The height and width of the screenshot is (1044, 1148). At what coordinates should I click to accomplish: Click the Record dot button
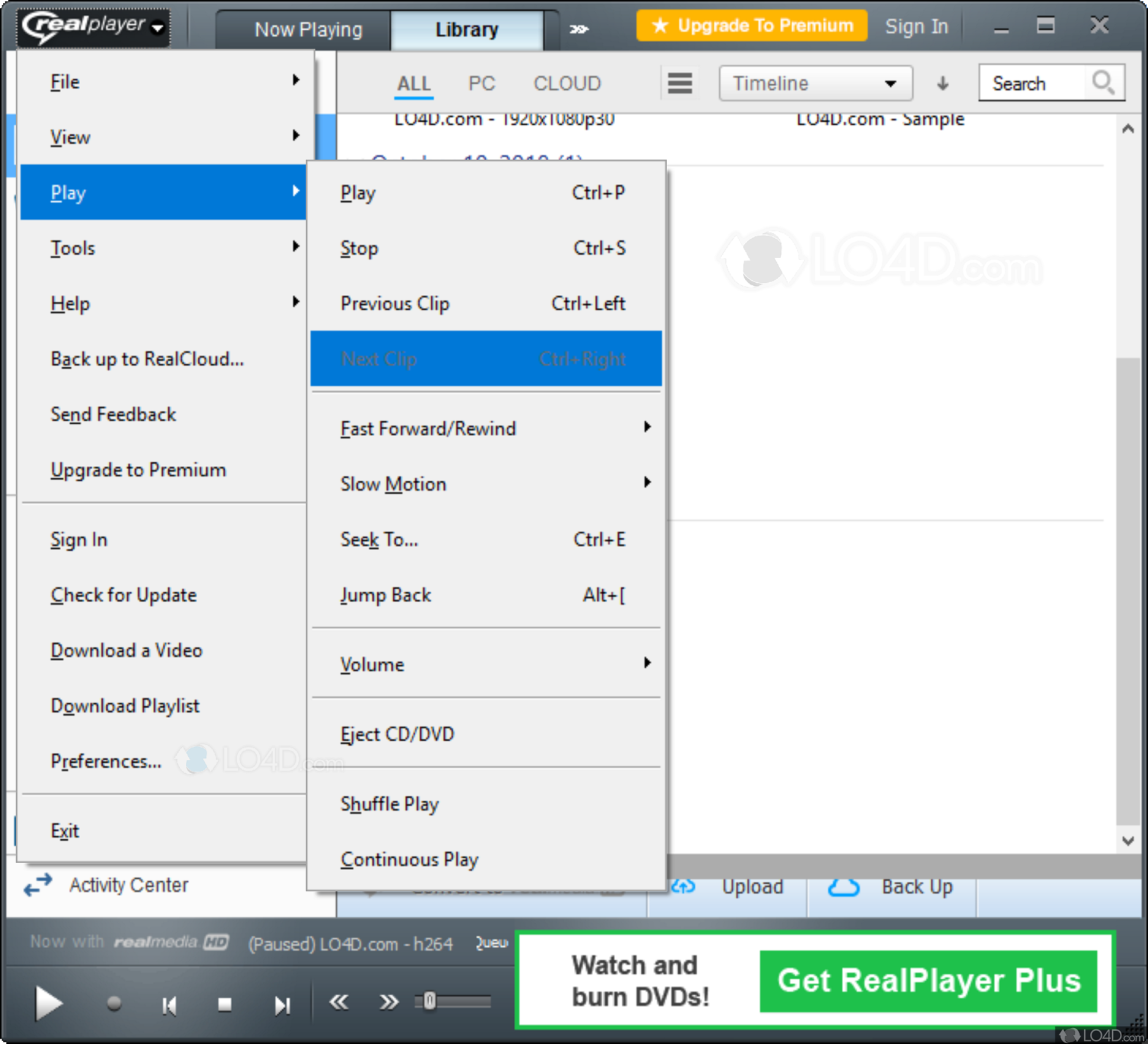point(114,1003)
